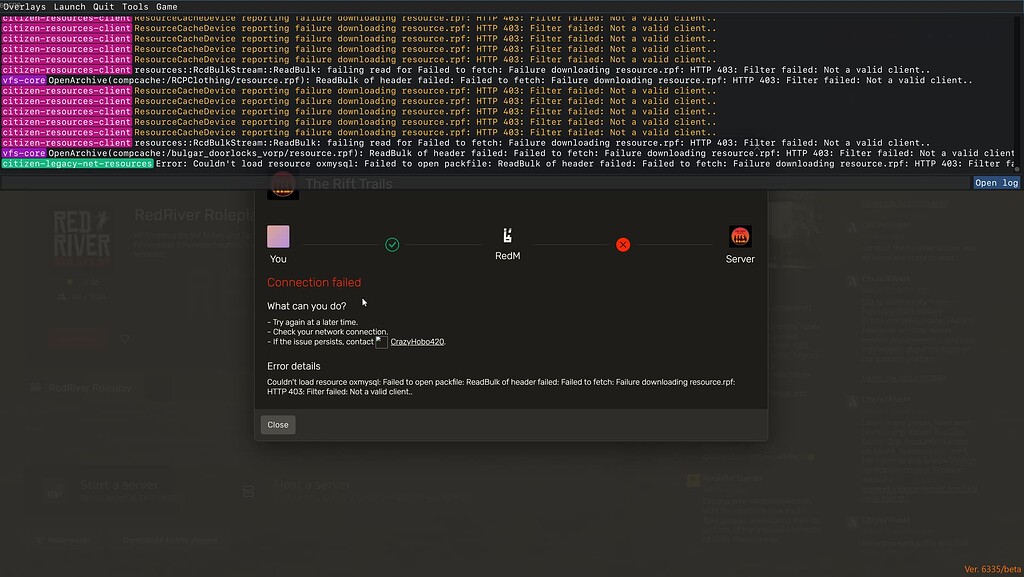This screenshot has height=577, width=1024.
Task: Click the Discord icon beside the contact text
Action: 381,340
